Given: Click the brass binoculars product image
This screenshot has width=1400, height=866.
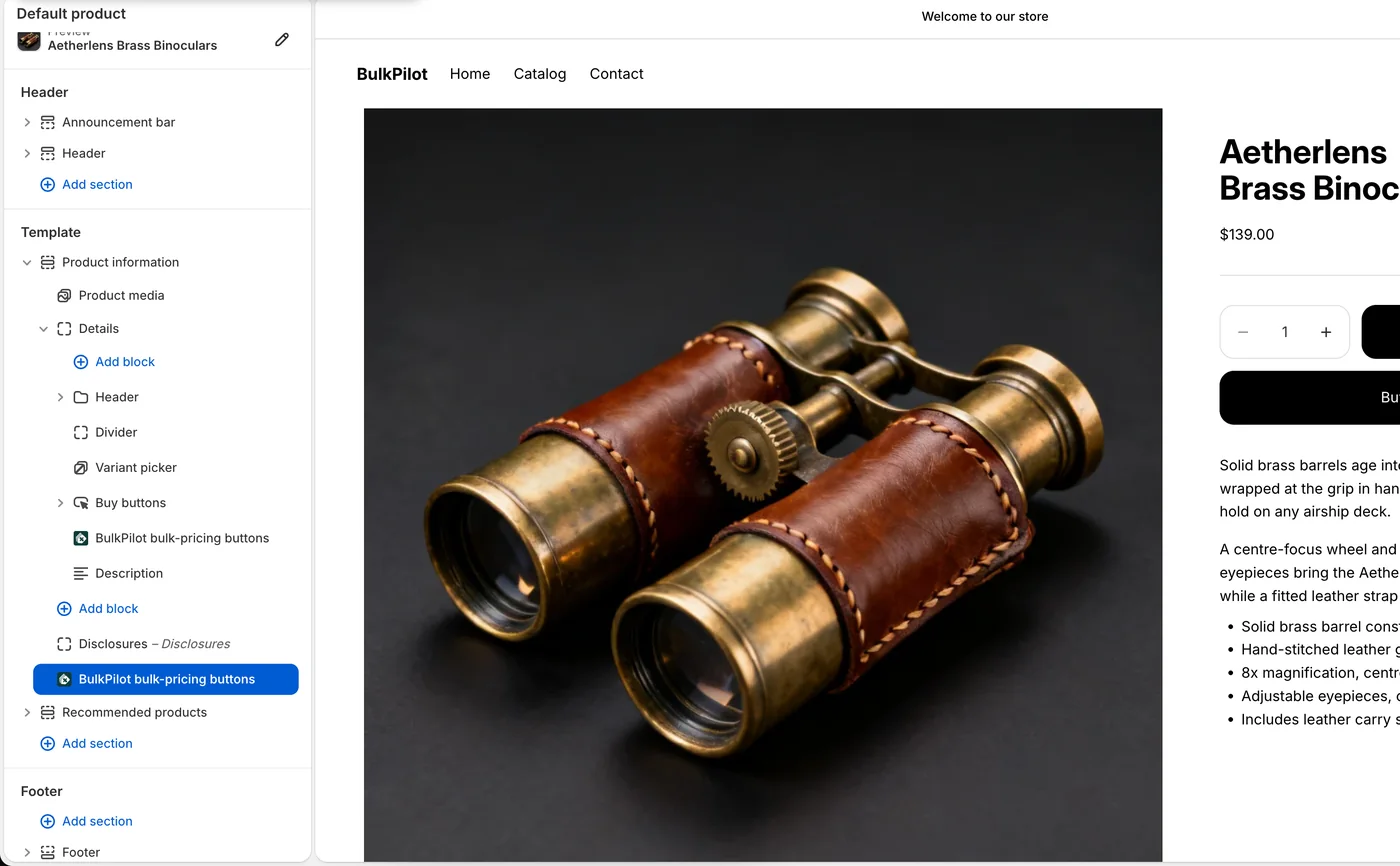Looking at the screenshot, I should [763, 485].
